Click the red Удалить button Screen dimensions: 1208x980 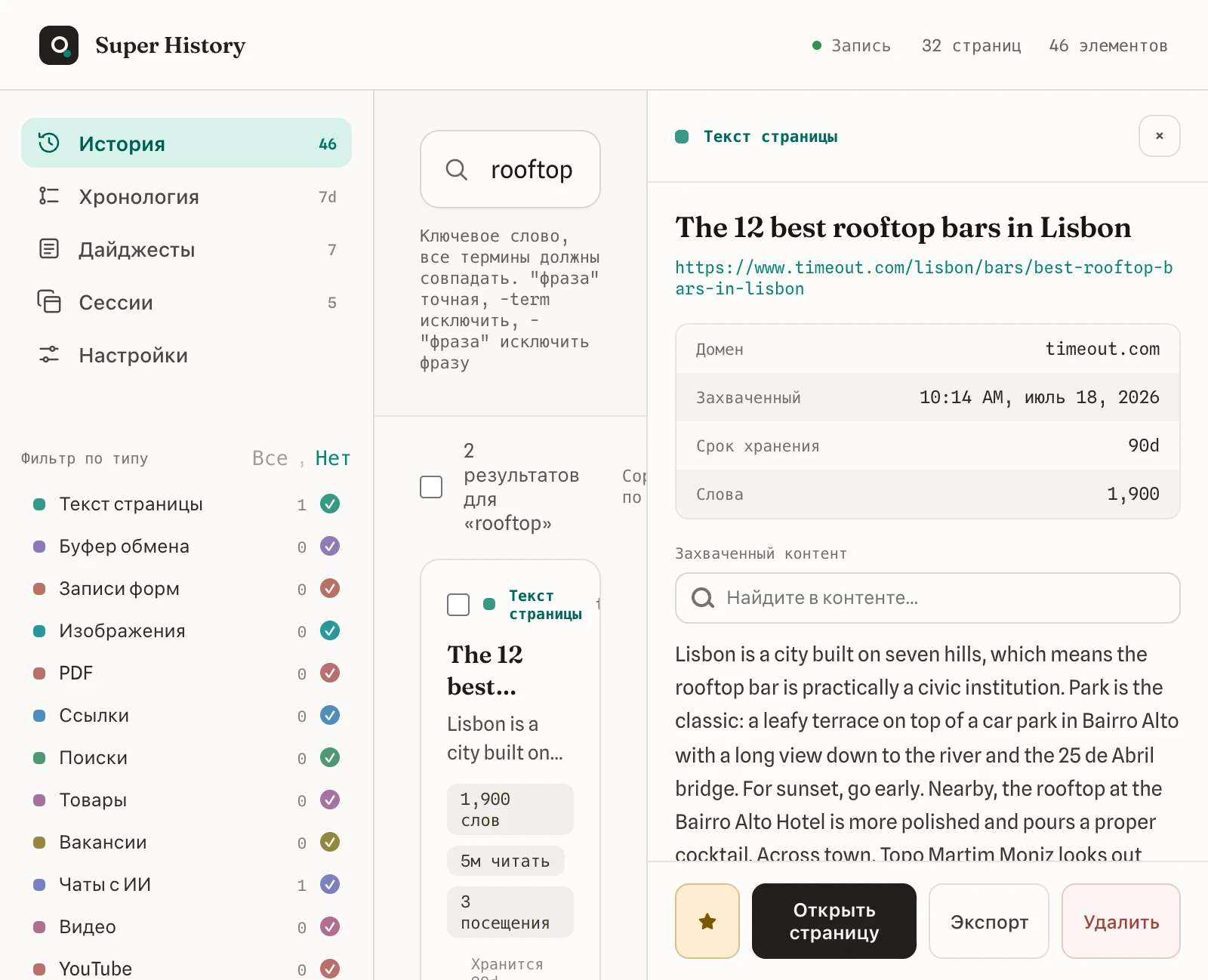tap(1121, 921)
